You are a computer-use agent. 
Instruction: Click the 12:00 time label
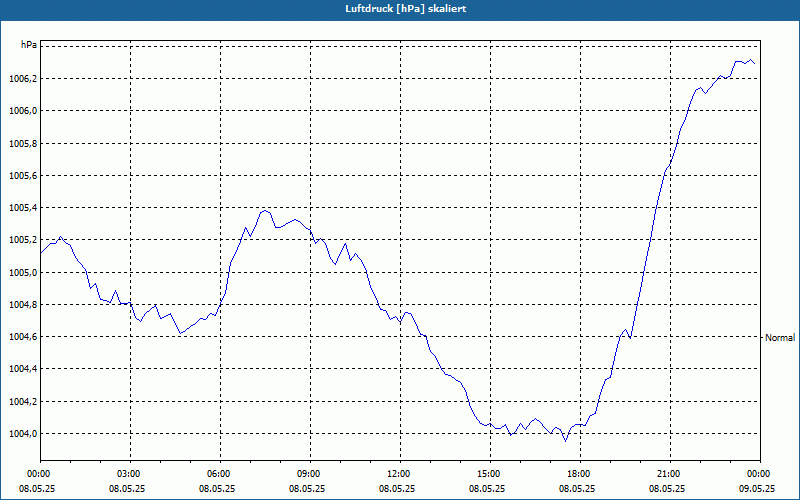[x=400, y=473]
